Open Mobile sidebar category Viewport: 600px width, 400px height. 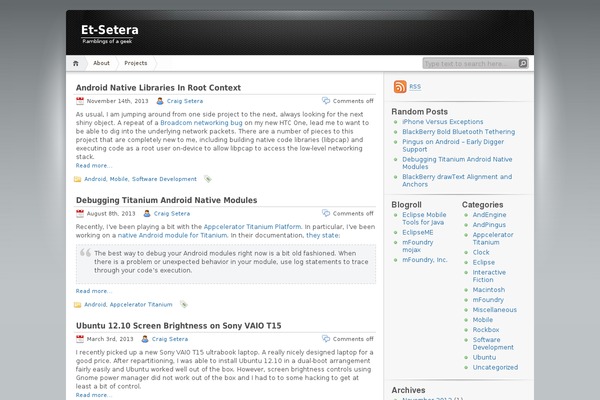(x=483, y=320)
